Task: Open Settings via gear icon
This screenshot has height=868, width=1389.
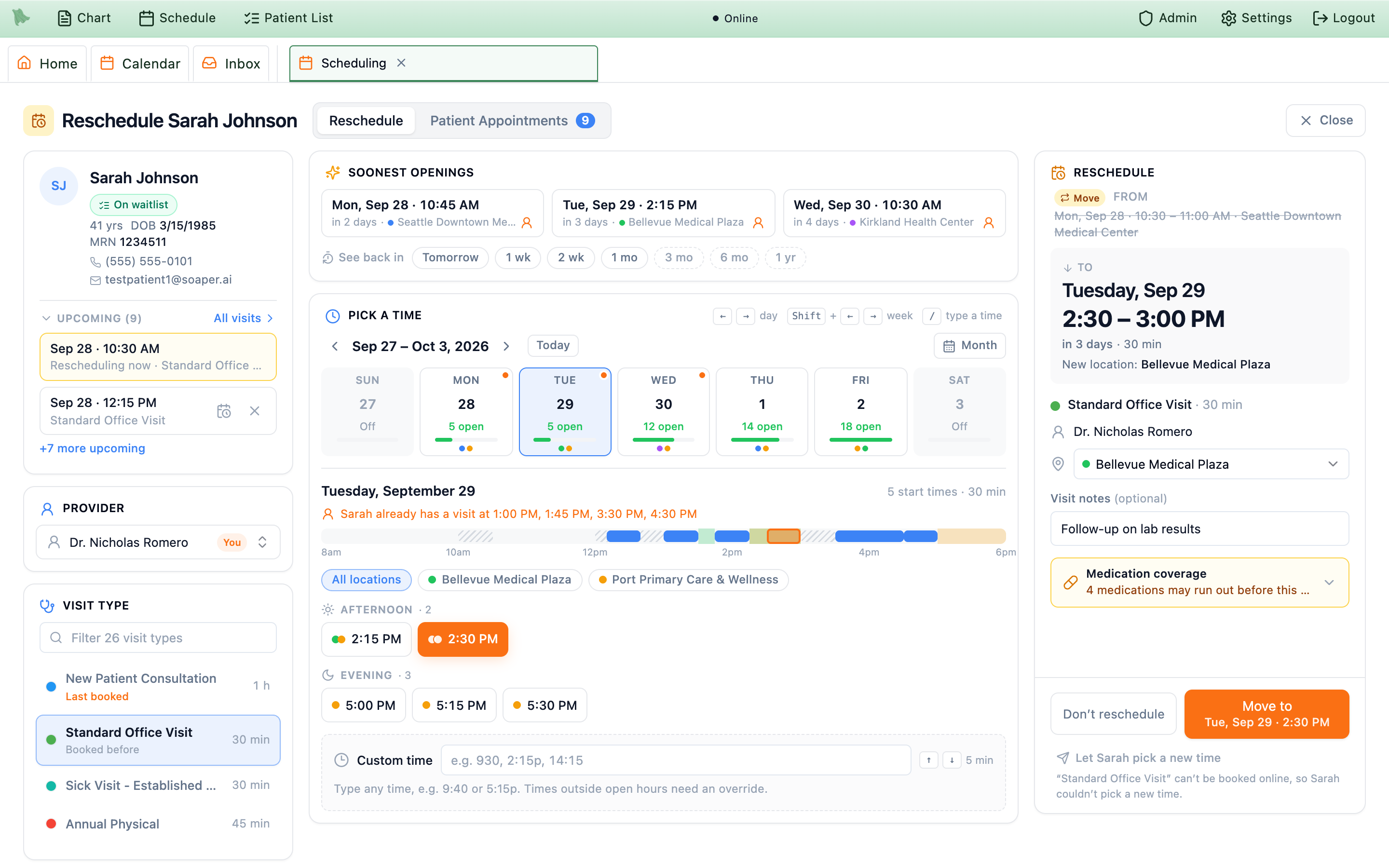Action: pyautogui.click(x=1228, y=18)
